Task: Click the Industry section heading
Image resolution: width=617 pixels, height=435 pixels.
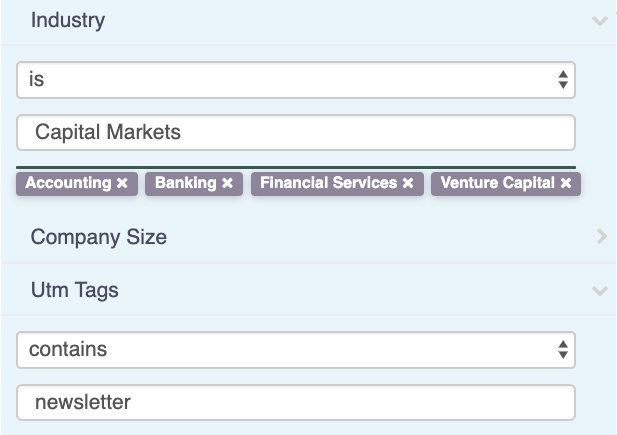Action: click(x=68, y=20)
